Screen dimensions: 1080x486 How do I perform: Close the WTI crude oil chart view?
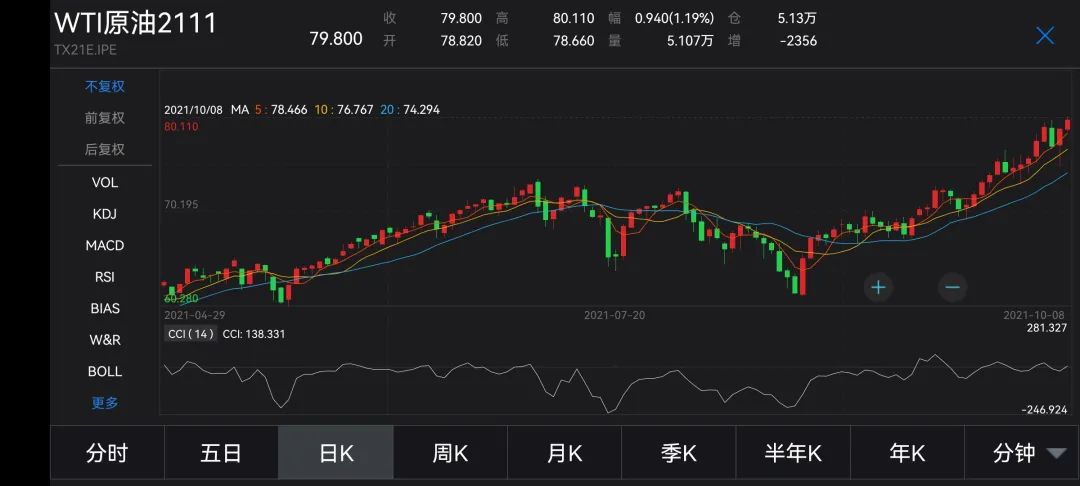pos(1045,36)
